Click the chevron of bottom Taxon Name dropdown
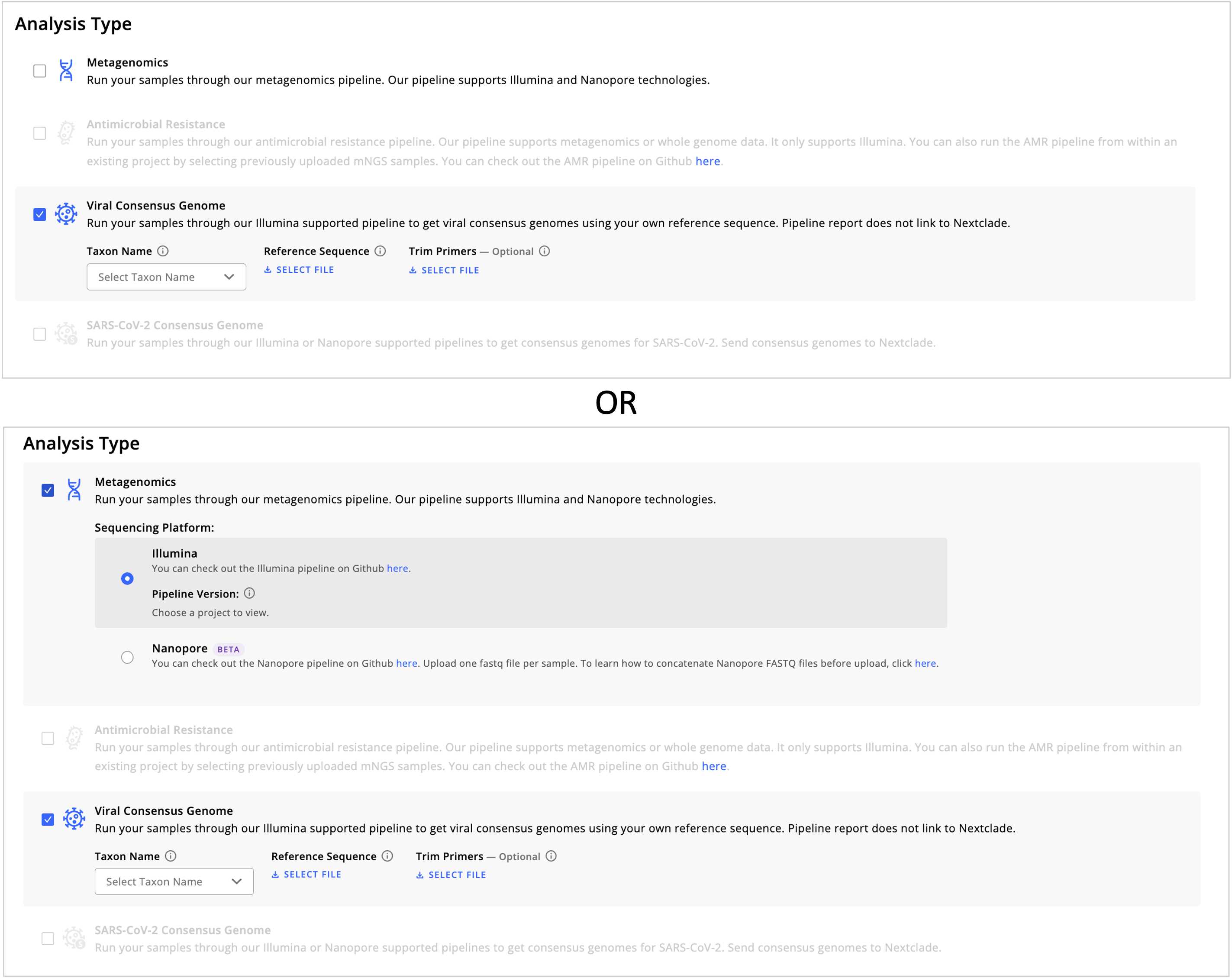Viewport: 1232px width, 978px height. tap(236, 881)
